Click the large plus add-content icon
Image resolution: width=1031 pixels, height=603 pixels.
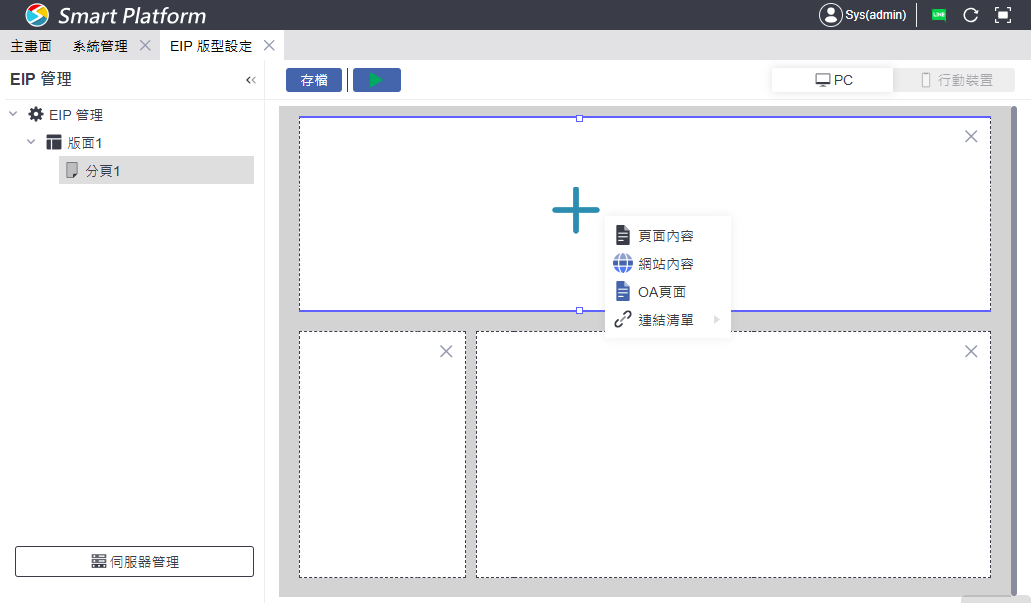coord(576,210)
